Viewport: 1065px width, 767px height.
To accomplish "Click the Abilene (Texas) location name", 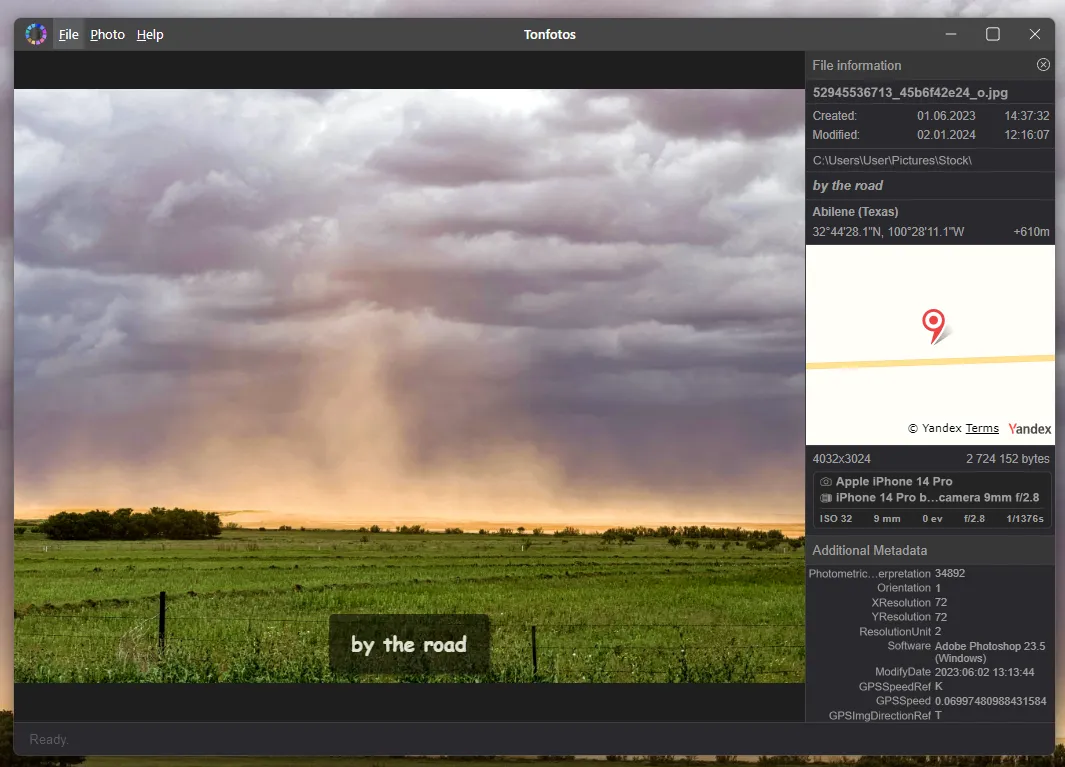I will click(855, 212).
